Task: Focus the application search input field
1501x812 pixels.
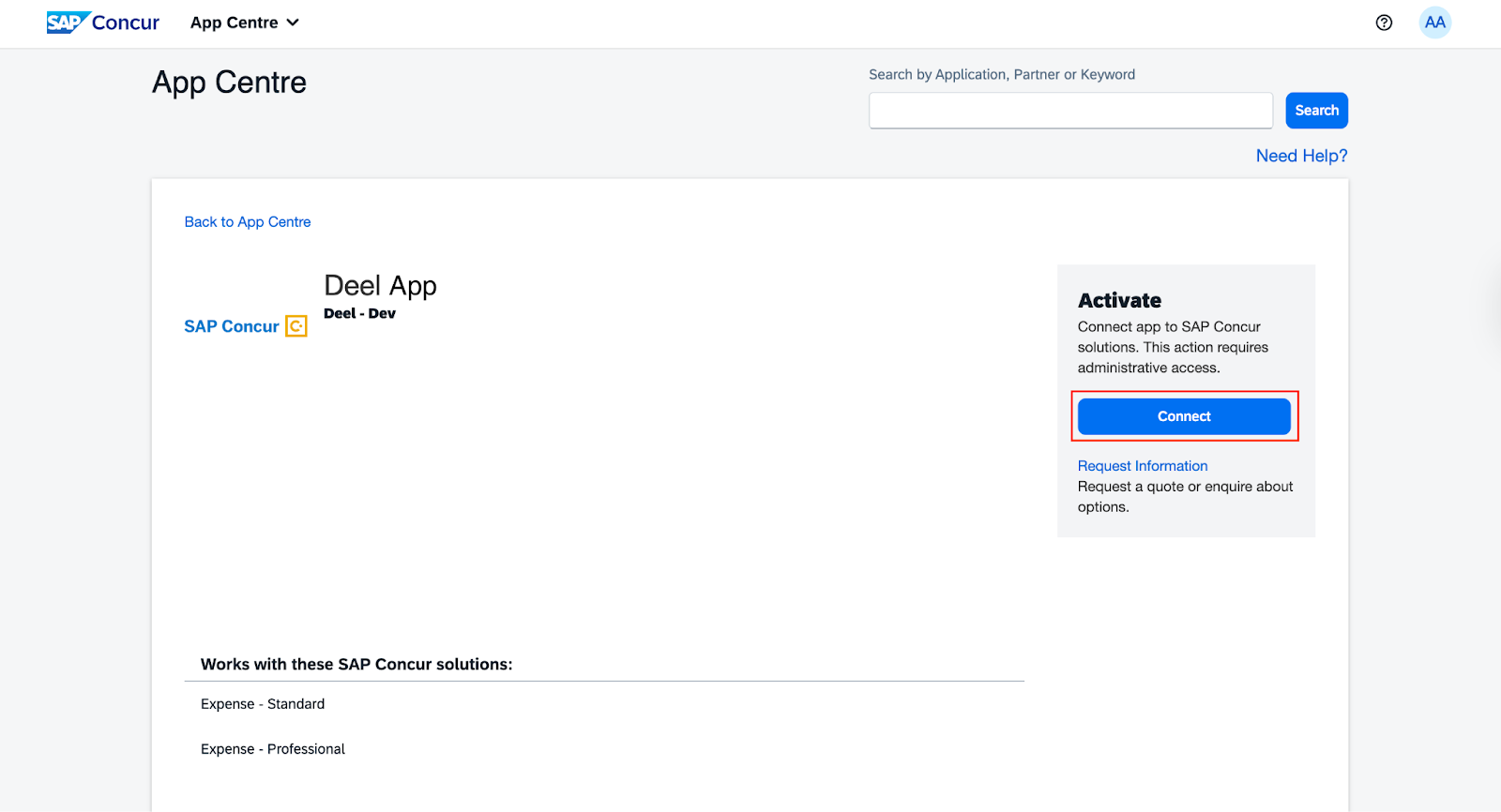Action: point(1070,111)
